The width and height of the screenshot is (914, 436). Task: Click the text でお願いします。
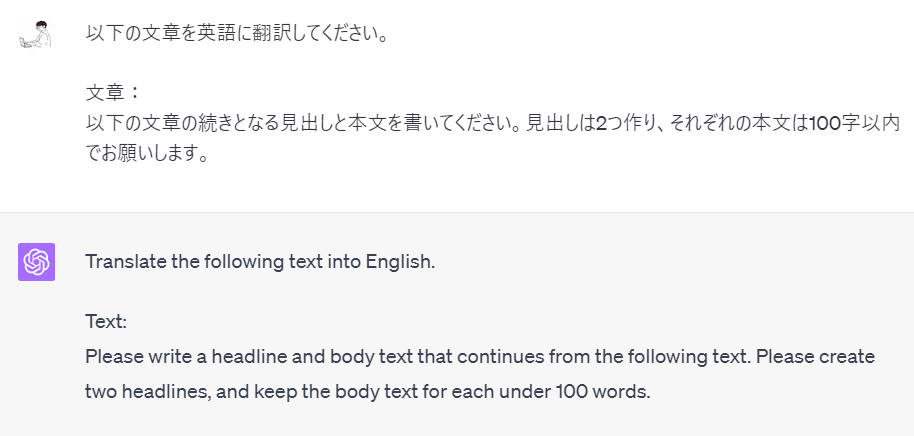[147, 153]
